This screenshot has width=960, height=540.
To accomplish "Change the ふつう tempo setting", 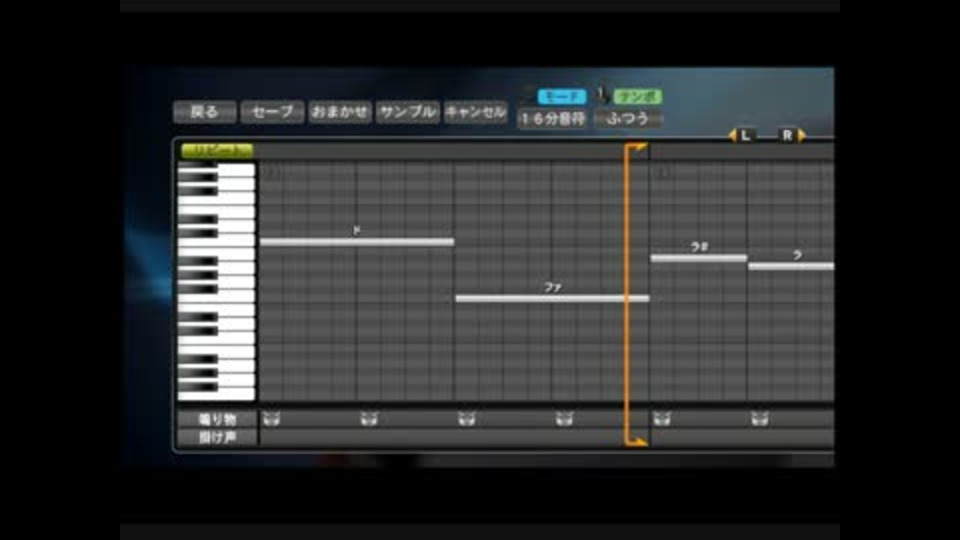I will (x=628, y=119).
